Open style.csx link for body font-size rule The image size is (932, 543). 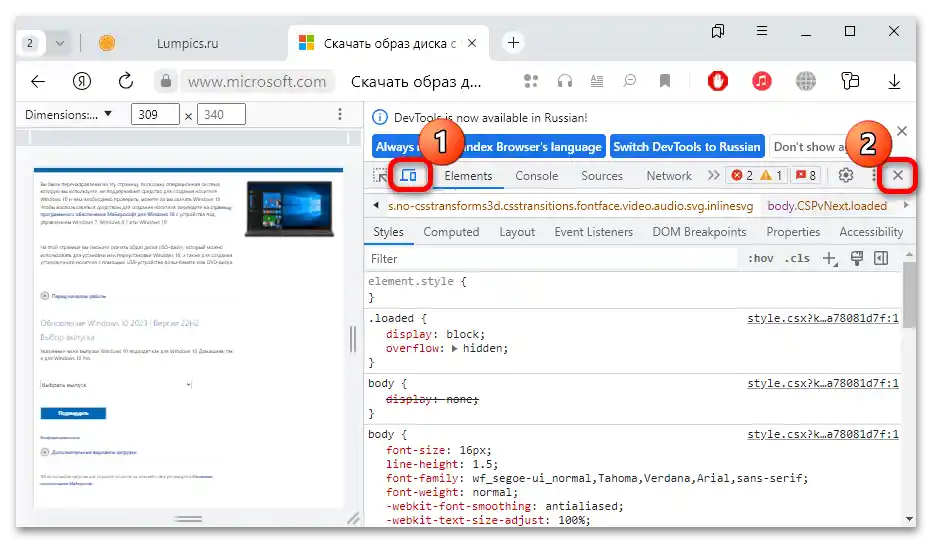tap(823, 435)
